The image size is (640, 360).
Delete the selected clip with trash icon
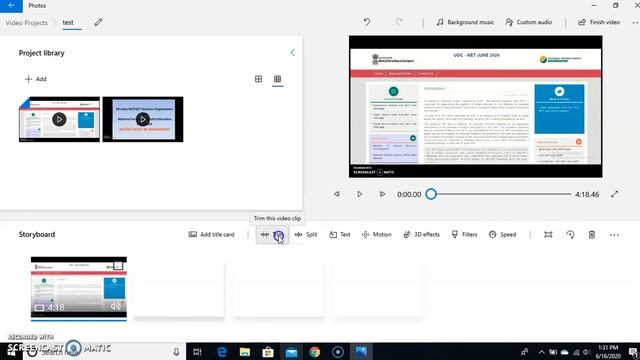tap(591, 235)
